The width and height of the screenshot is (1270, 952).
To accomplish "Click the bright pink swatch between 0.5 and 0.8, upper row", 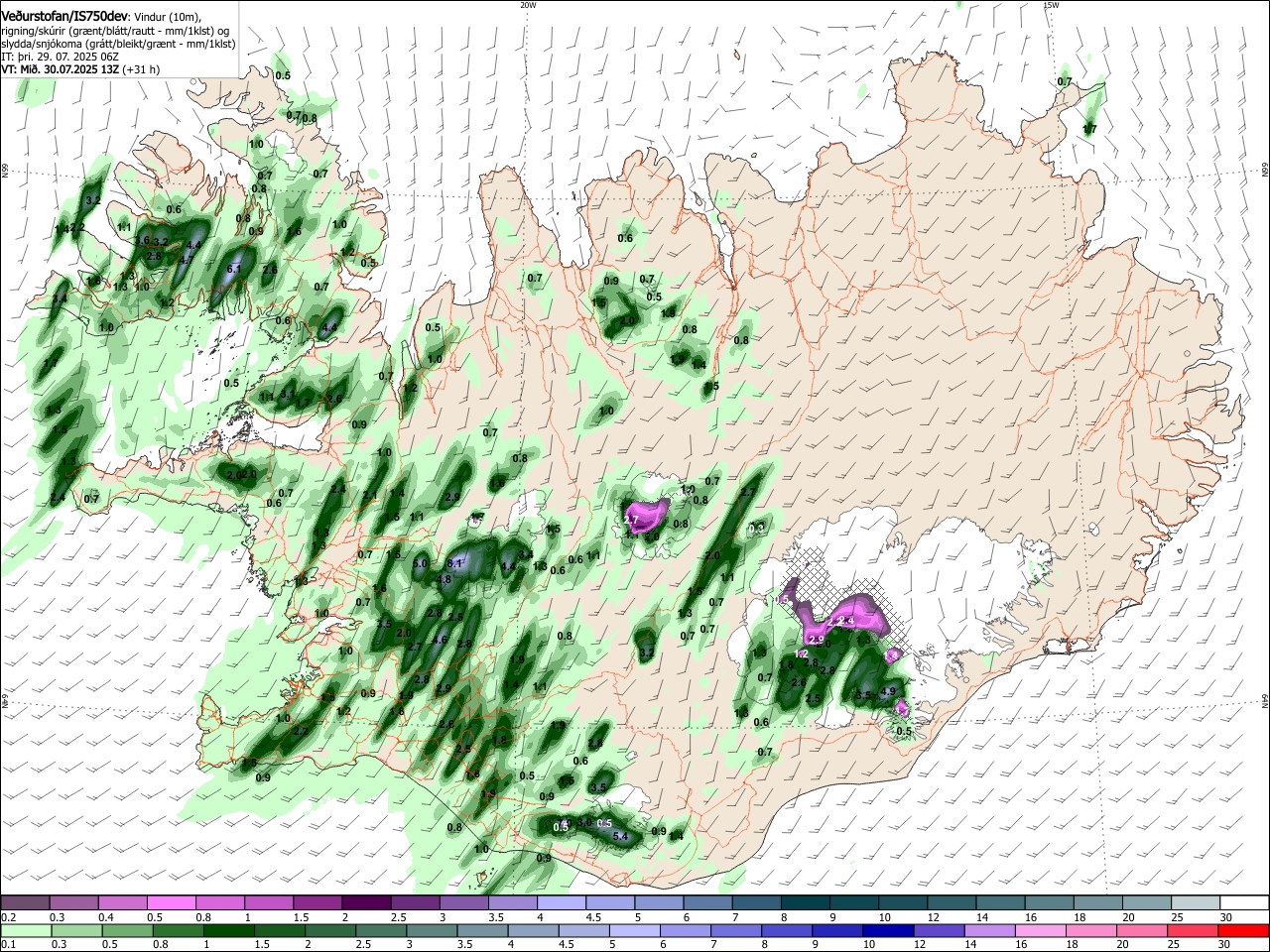I will (x=171, y=902).
